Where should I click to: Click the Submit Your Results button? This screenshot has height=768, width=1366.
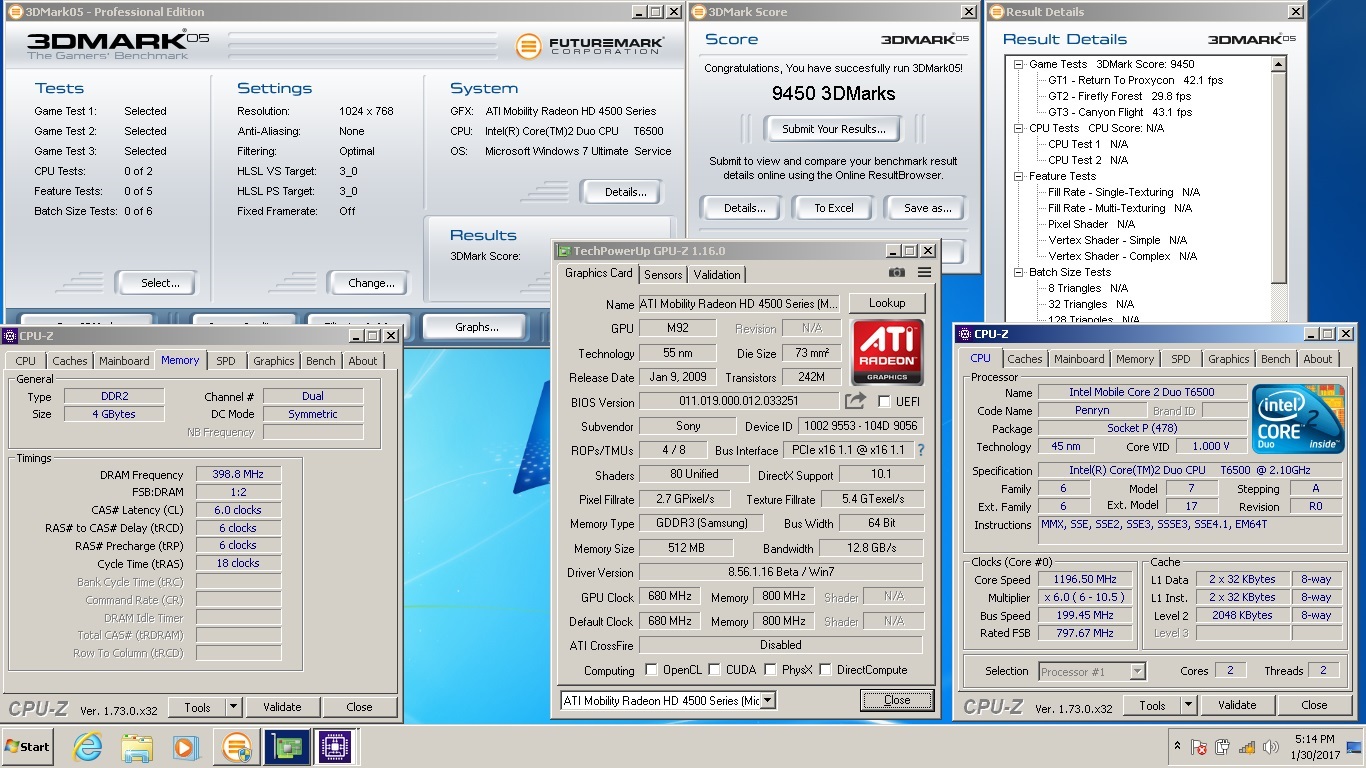point(833,129)
